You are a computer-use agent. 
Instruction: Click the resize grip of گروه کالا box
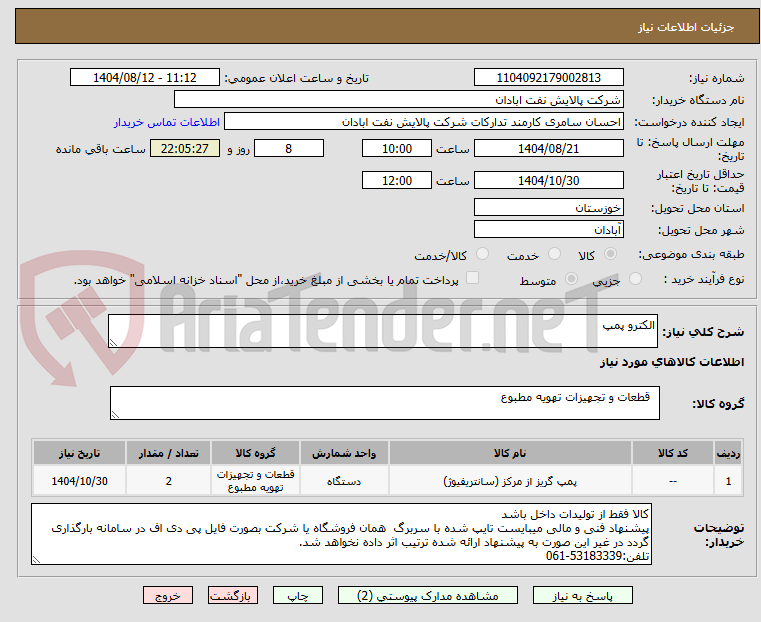click(x=115, y=414)
